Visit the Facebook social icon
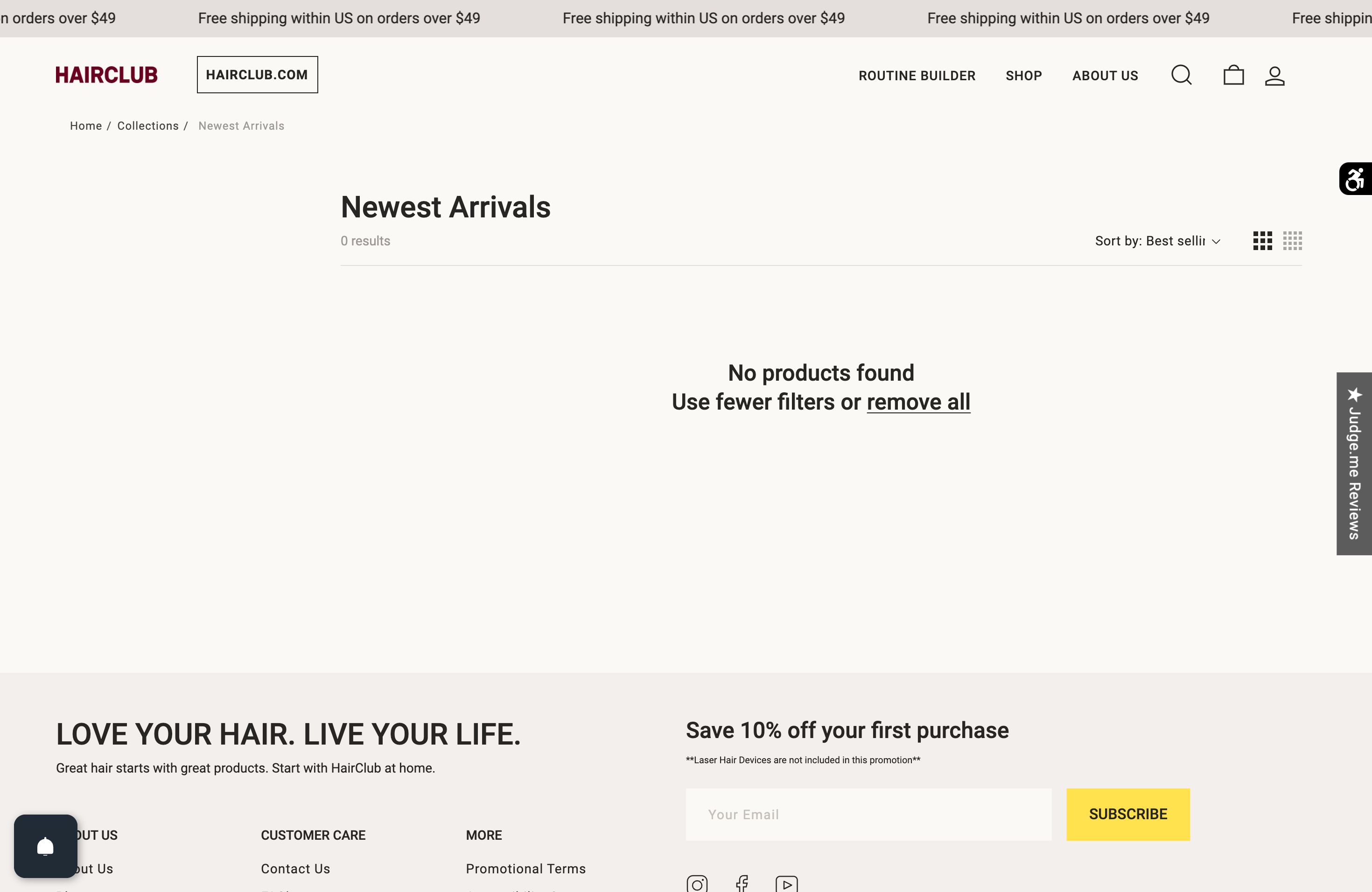Screen dimensions: 1372x892 click(x=742, y=883)
